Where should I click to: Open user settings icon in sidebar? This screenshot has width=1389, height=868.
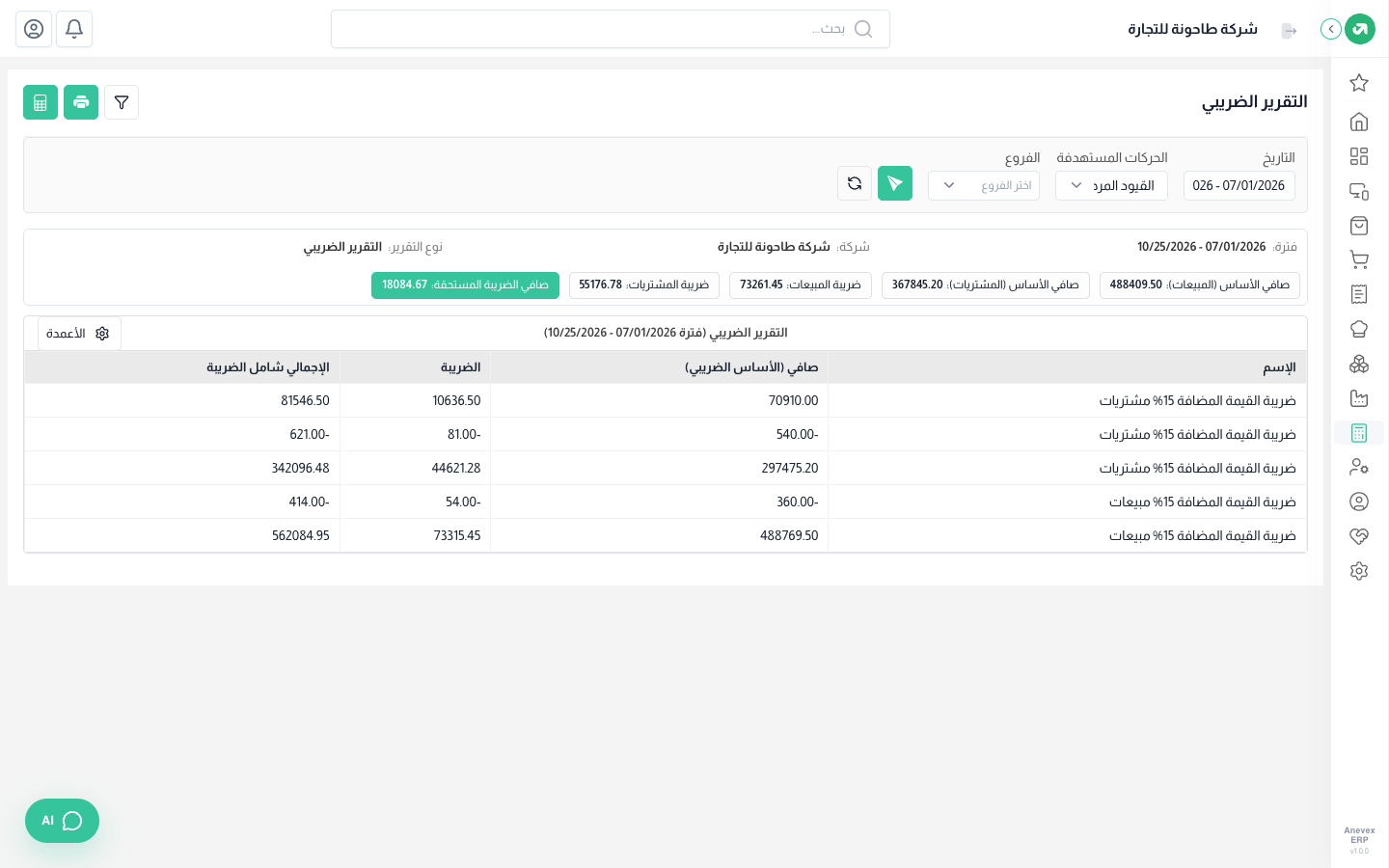point(1359,467)
